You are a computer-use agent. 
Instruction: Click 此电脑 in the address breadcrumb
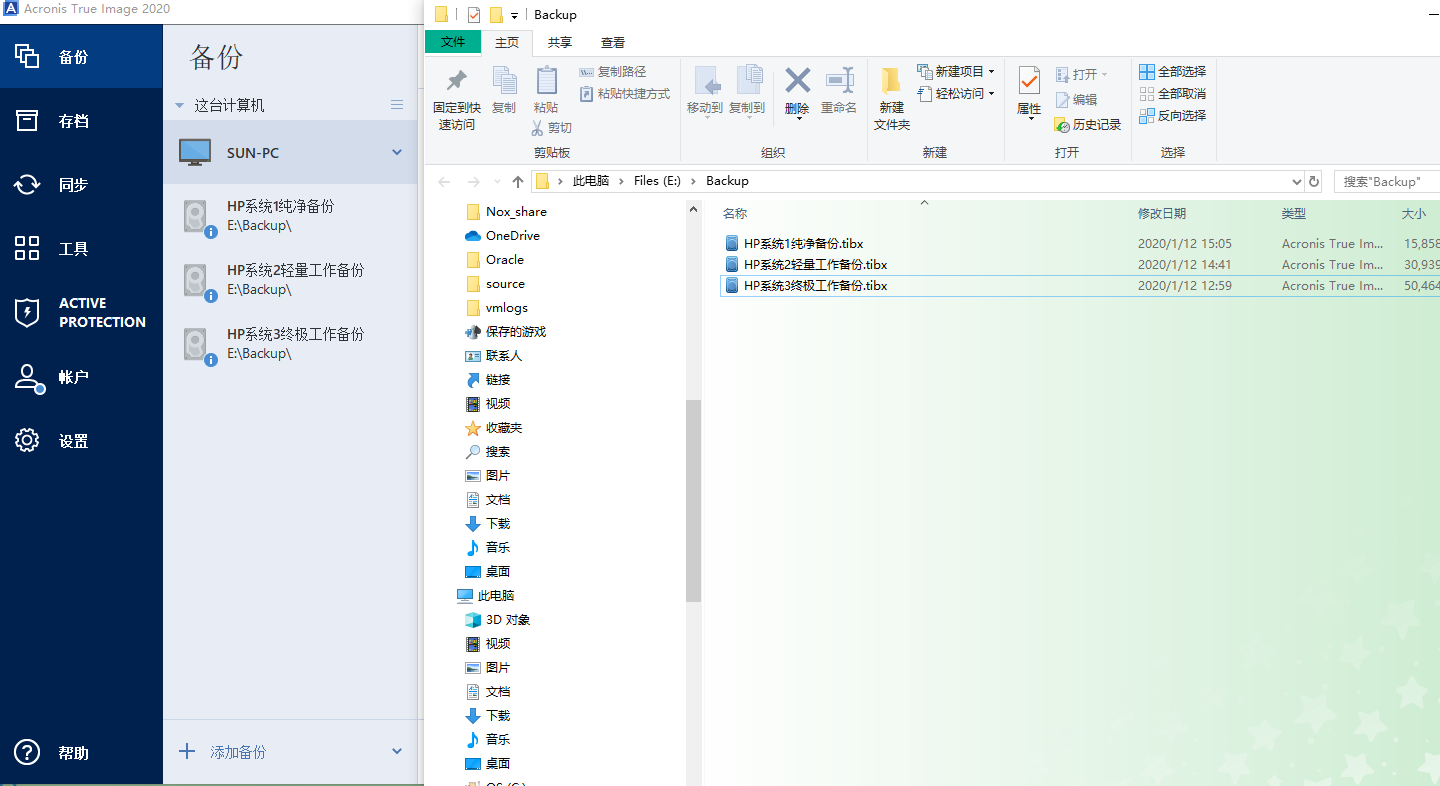590,181
